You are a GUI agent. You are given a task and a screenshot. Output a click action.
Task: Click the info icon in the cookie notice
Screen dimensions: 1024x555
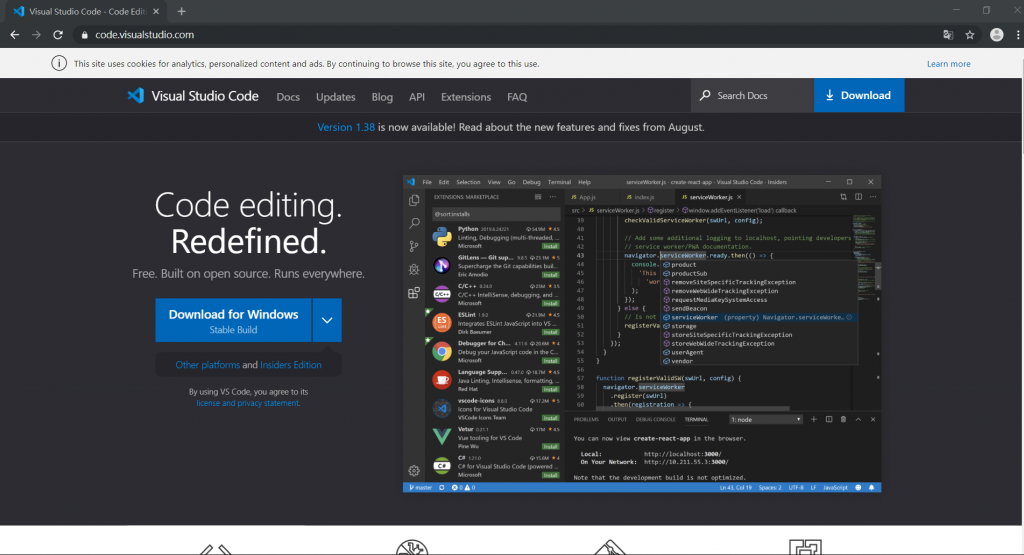(x=59, y=63)
